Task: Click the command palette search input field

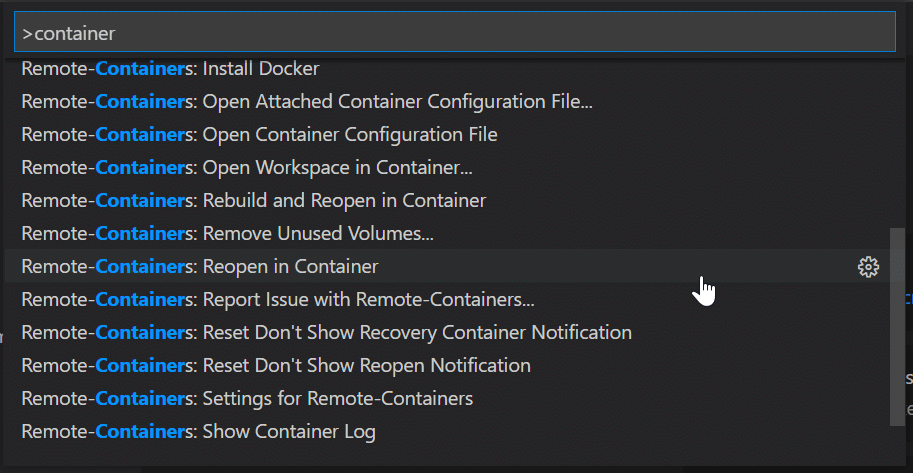Action: tap(455, 33)
